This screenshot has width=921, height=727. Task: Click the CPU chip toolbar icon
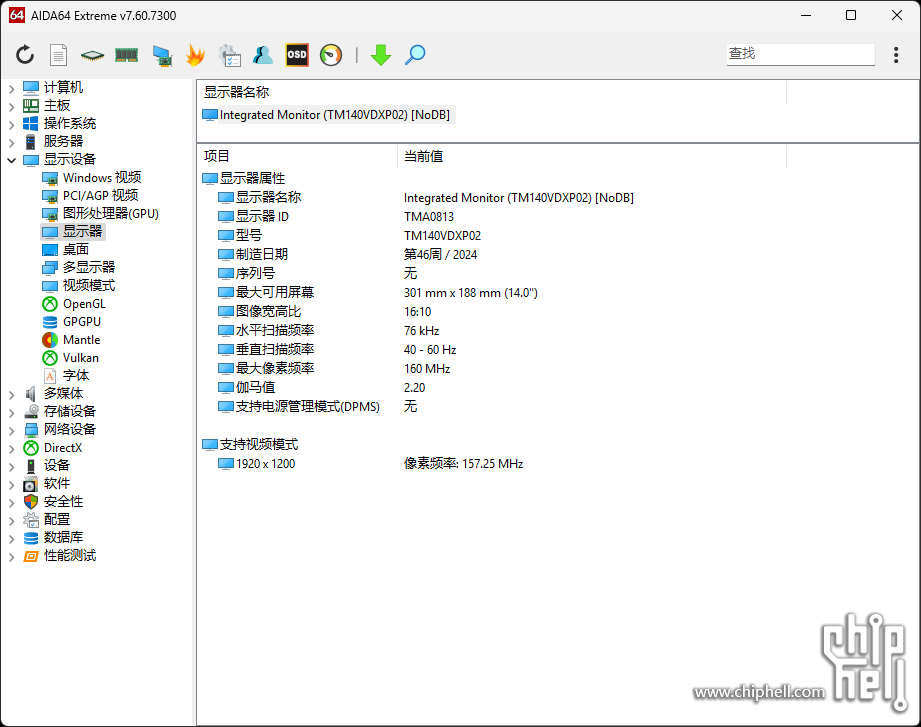tap(92, 55)
